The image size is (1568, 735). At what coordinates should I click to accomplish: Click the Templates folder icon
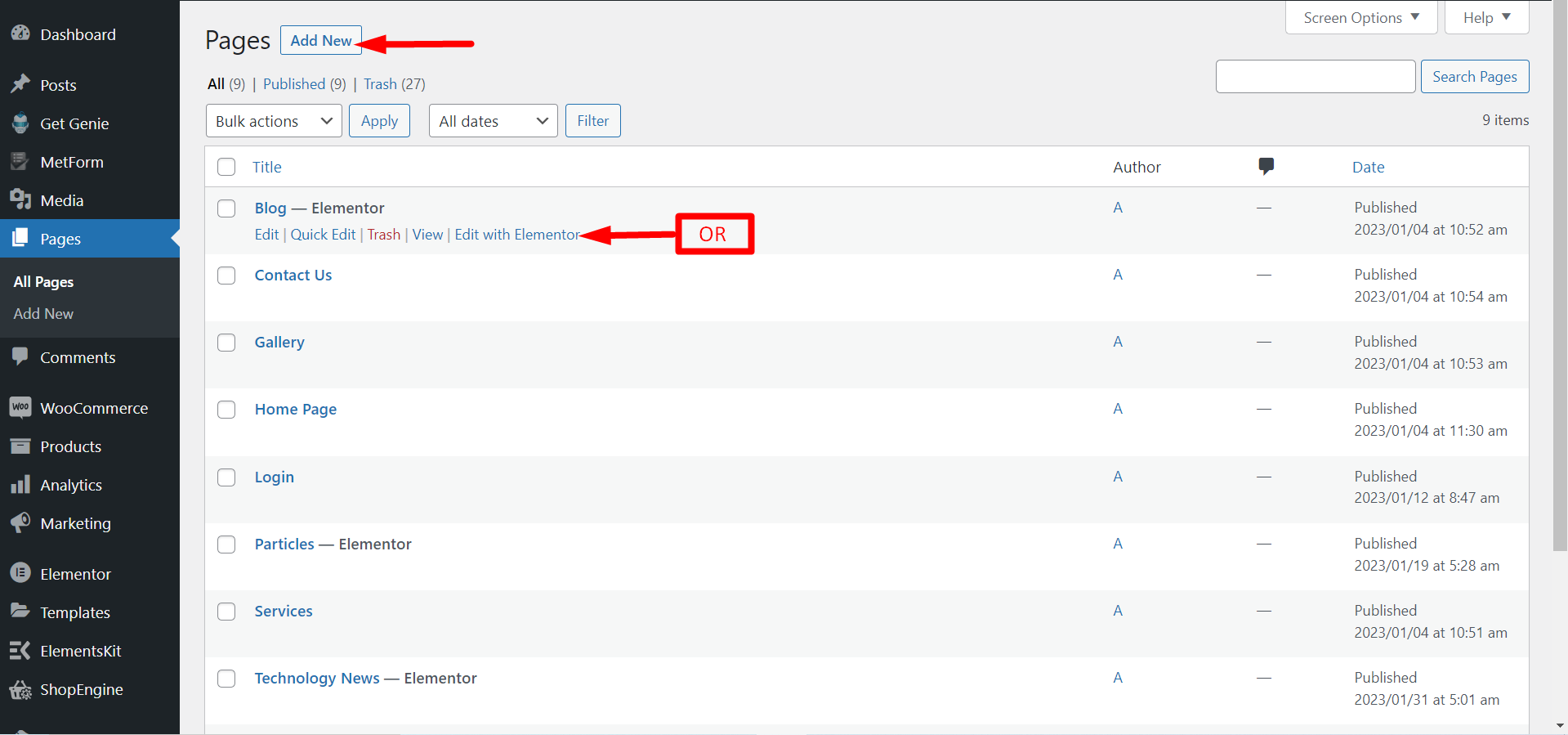point(20,612)
